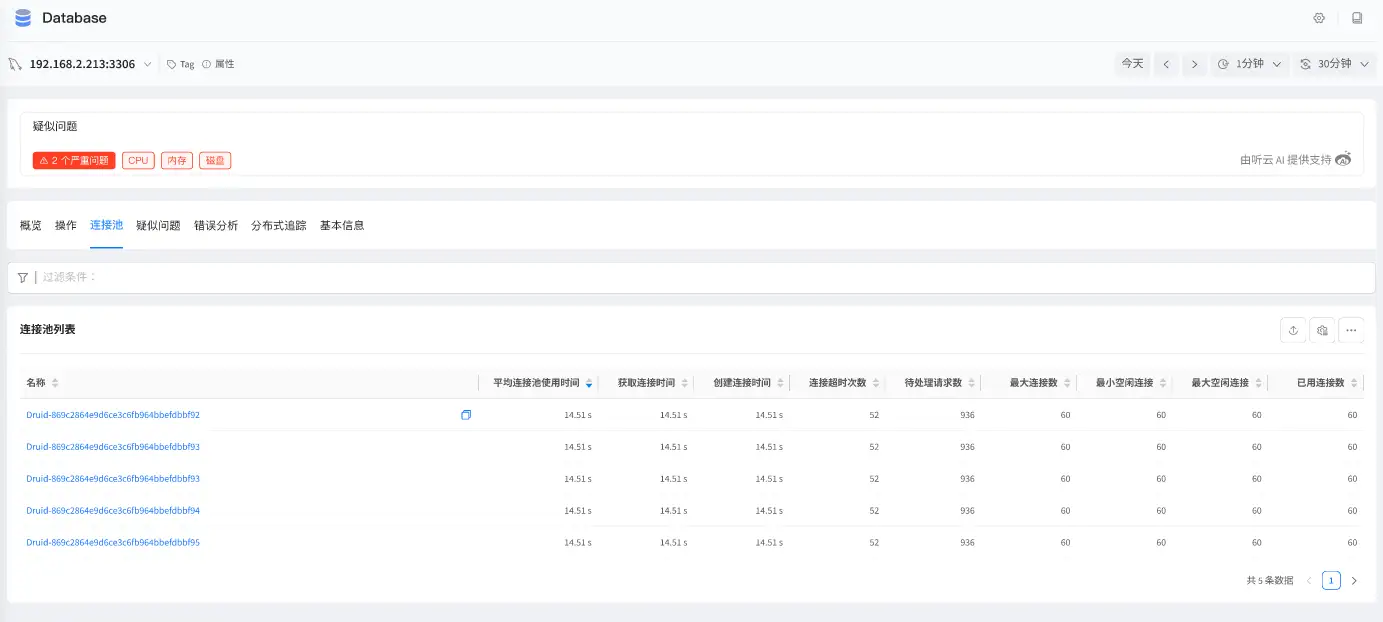Toggle sorting on 连接超时次数 column

point(877,382)
